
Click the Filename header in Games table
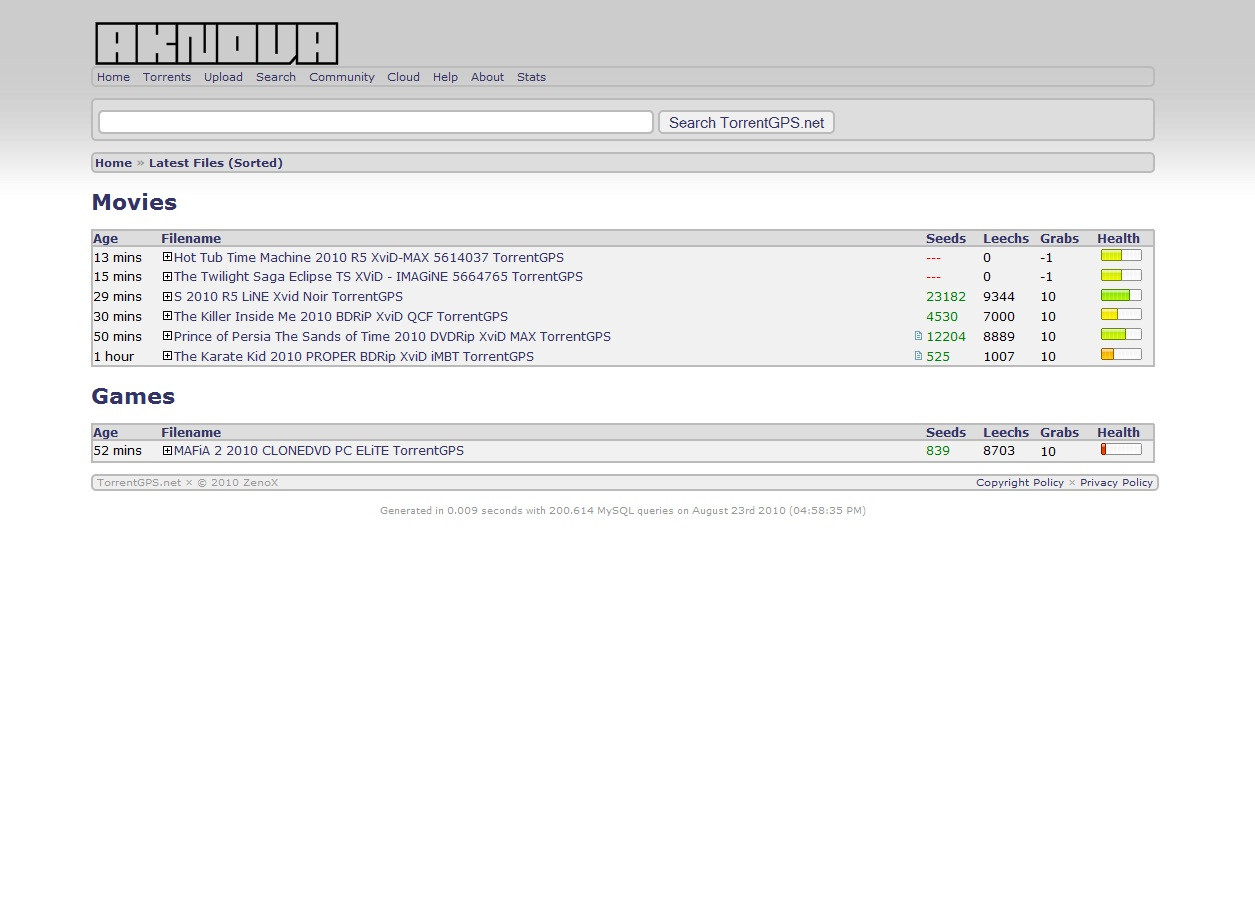(191, 432)
